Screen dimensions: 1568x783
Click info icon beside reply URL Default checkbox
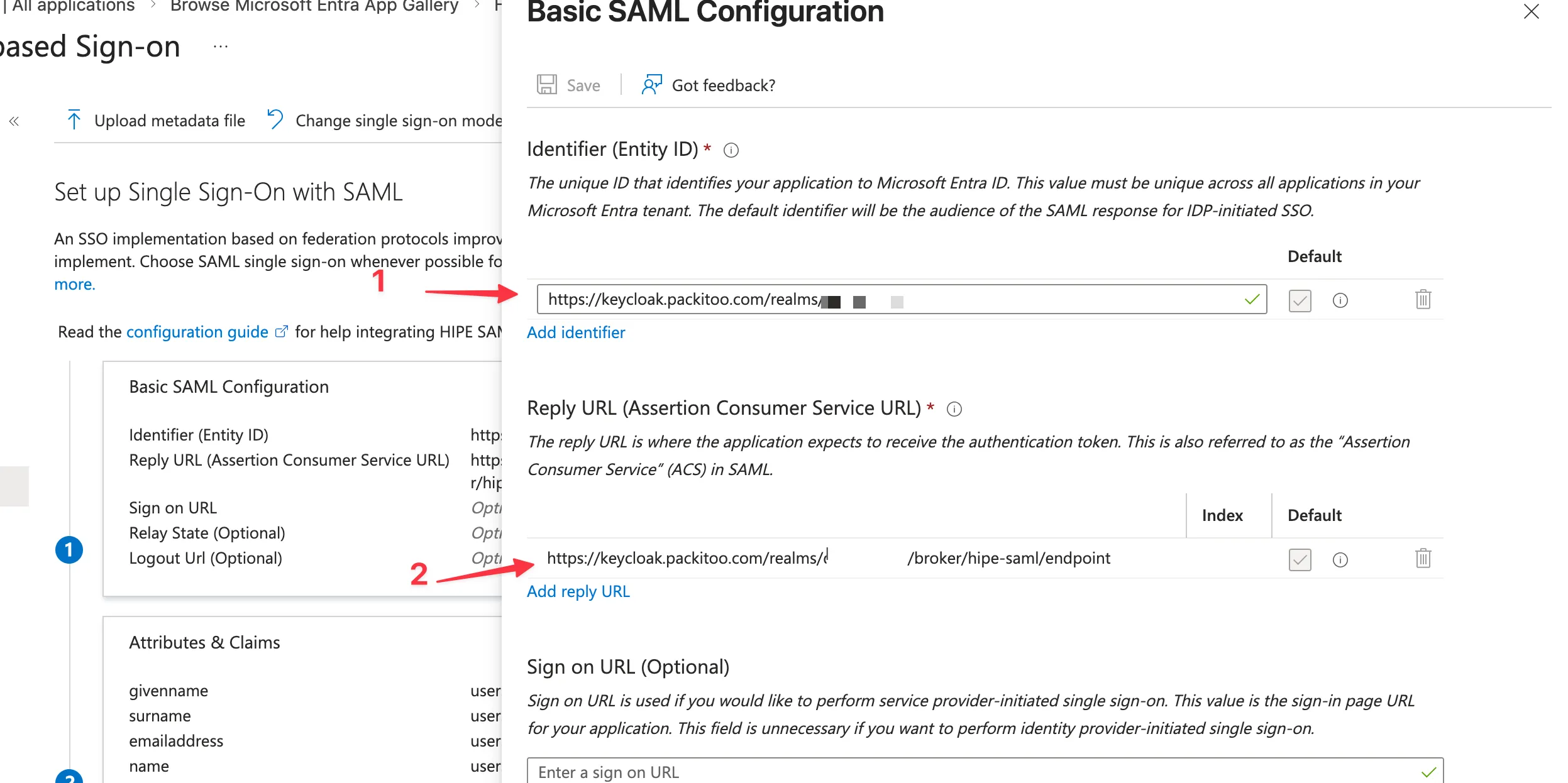[x=1340, y=559]
